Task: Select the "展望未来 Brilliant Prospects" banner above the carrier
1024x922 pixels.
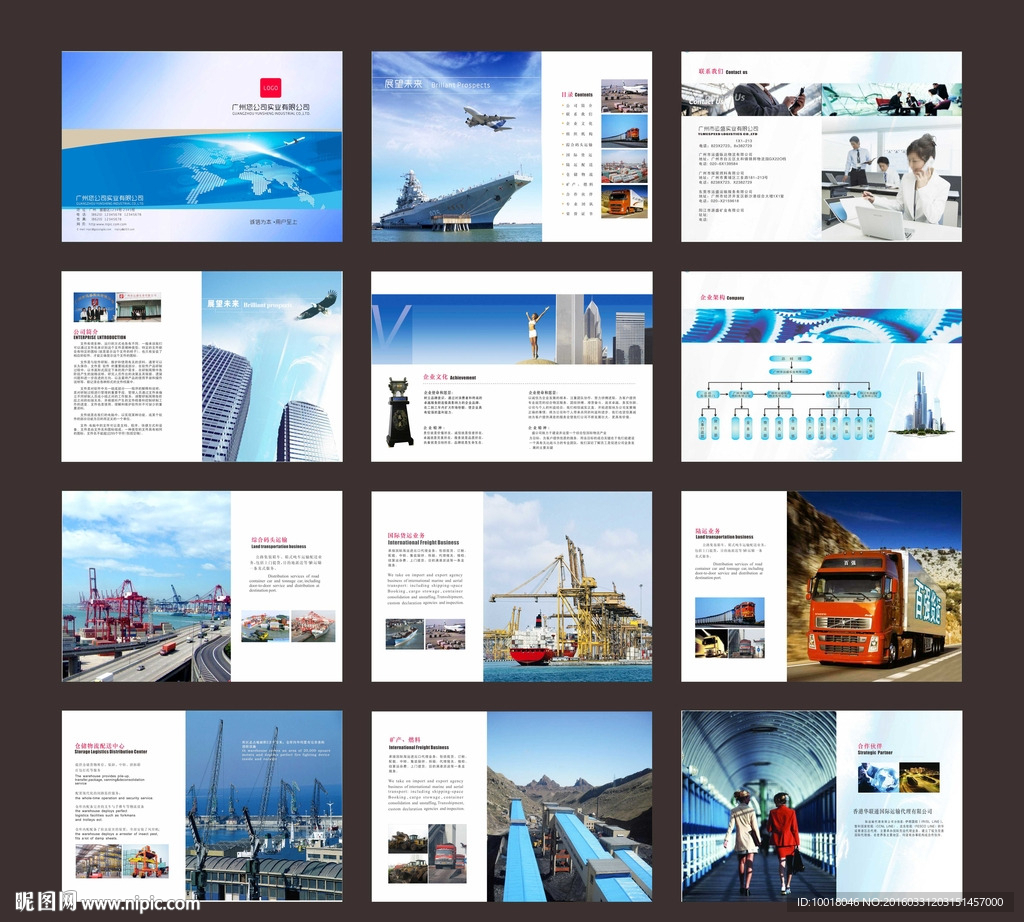Action: click(437, 84)
